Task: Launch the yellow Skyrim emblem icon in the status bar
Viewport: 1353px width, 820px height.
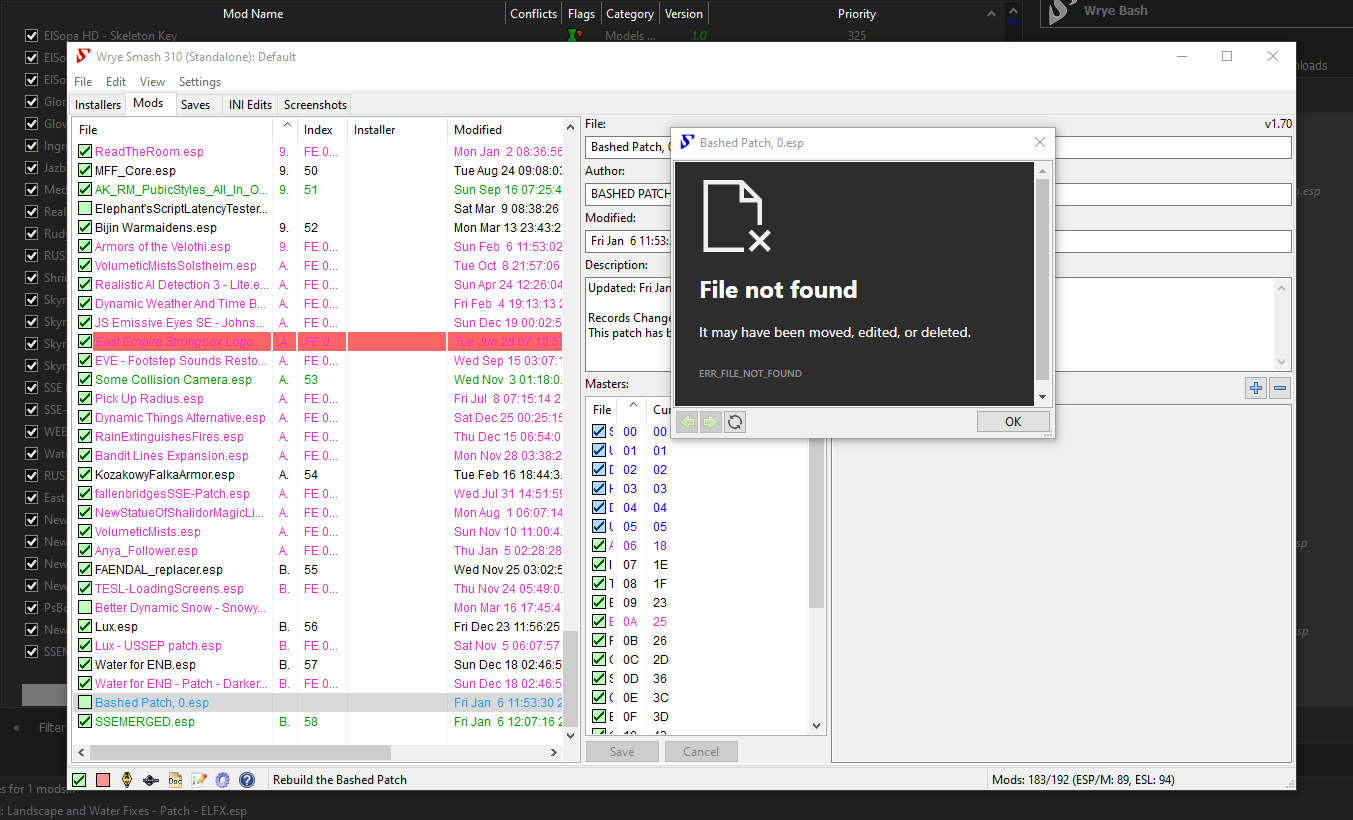Action: point(127,780)
